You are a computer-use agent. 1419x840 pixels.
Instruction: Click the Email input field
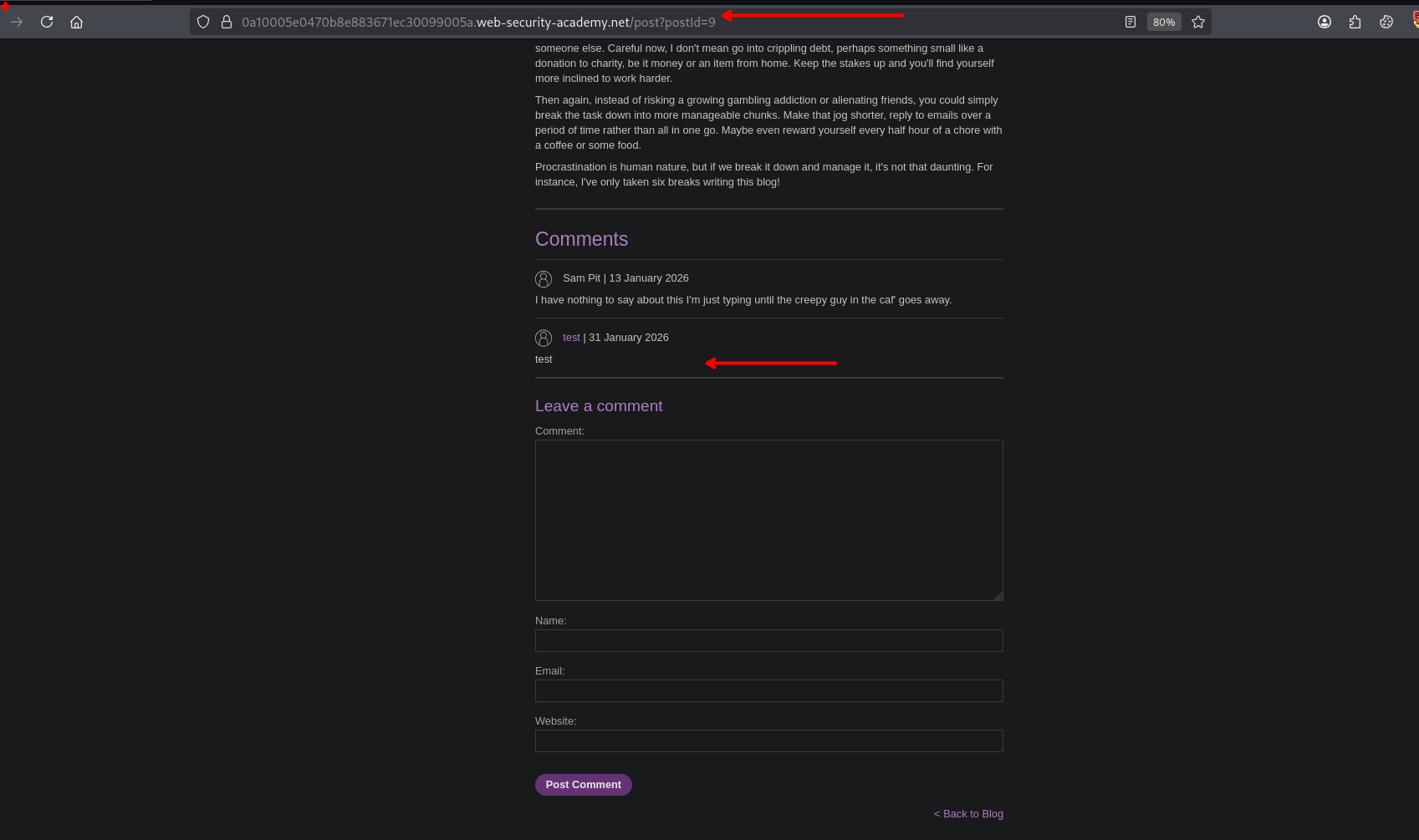pos(768,691)
